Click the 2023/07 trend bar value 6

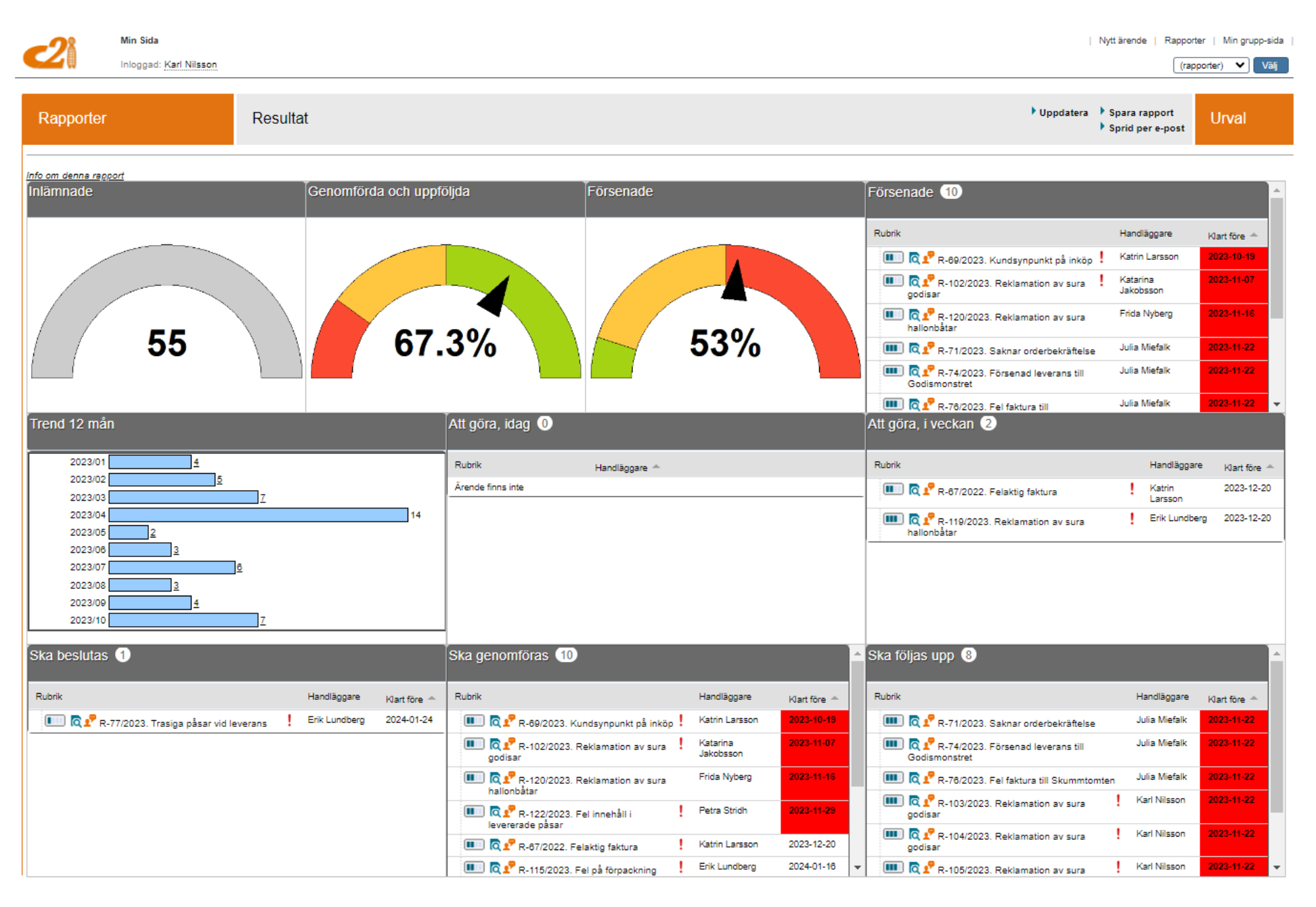coord(239,567)
